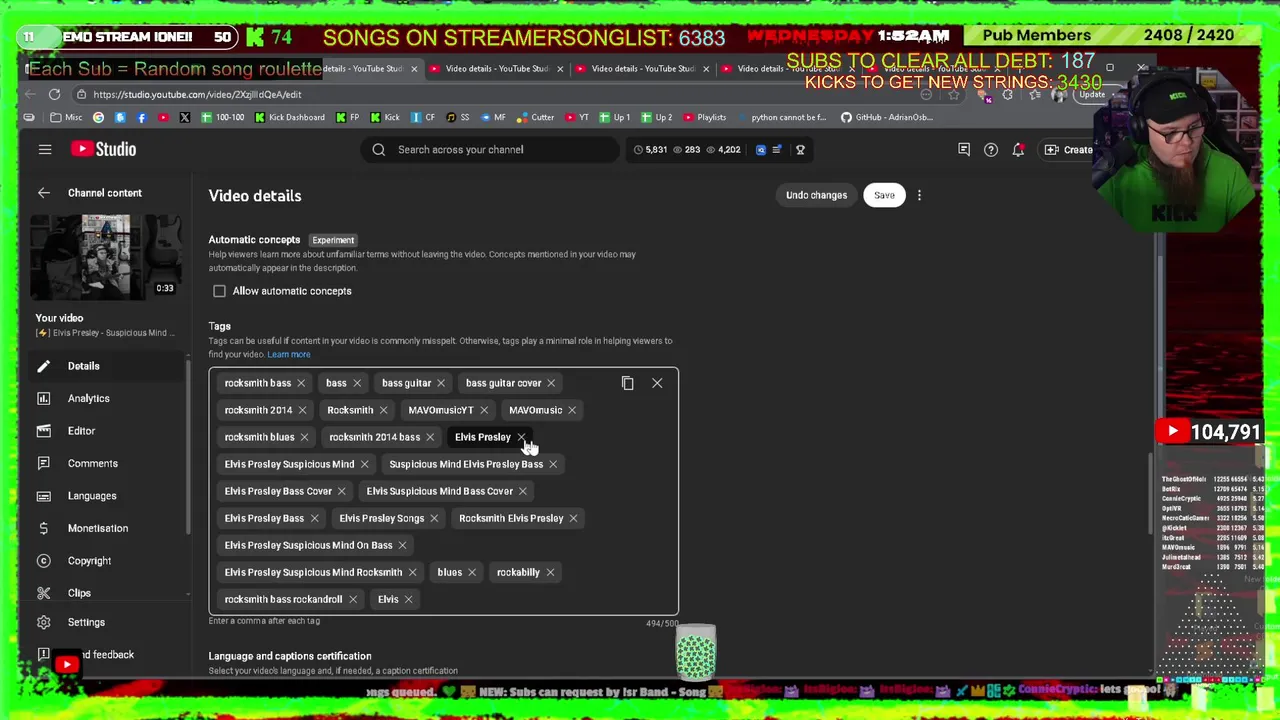Remove the 'rocksmith bass' tag
This screenshot has height=720, width=1280.
(301, 383)
